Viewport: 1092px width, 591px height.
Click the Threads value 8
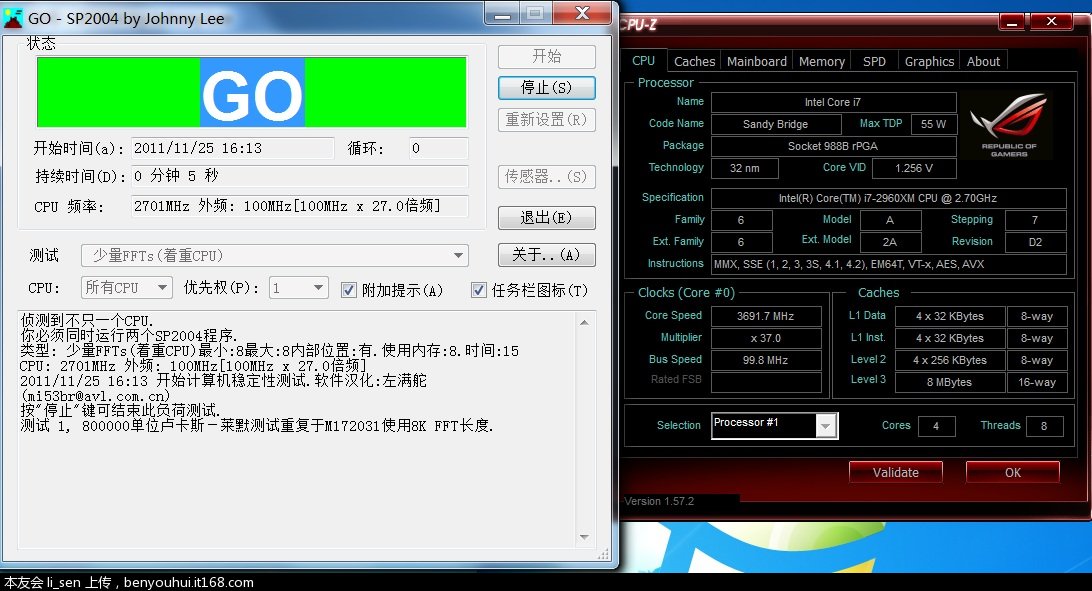tap(1044, 426)
